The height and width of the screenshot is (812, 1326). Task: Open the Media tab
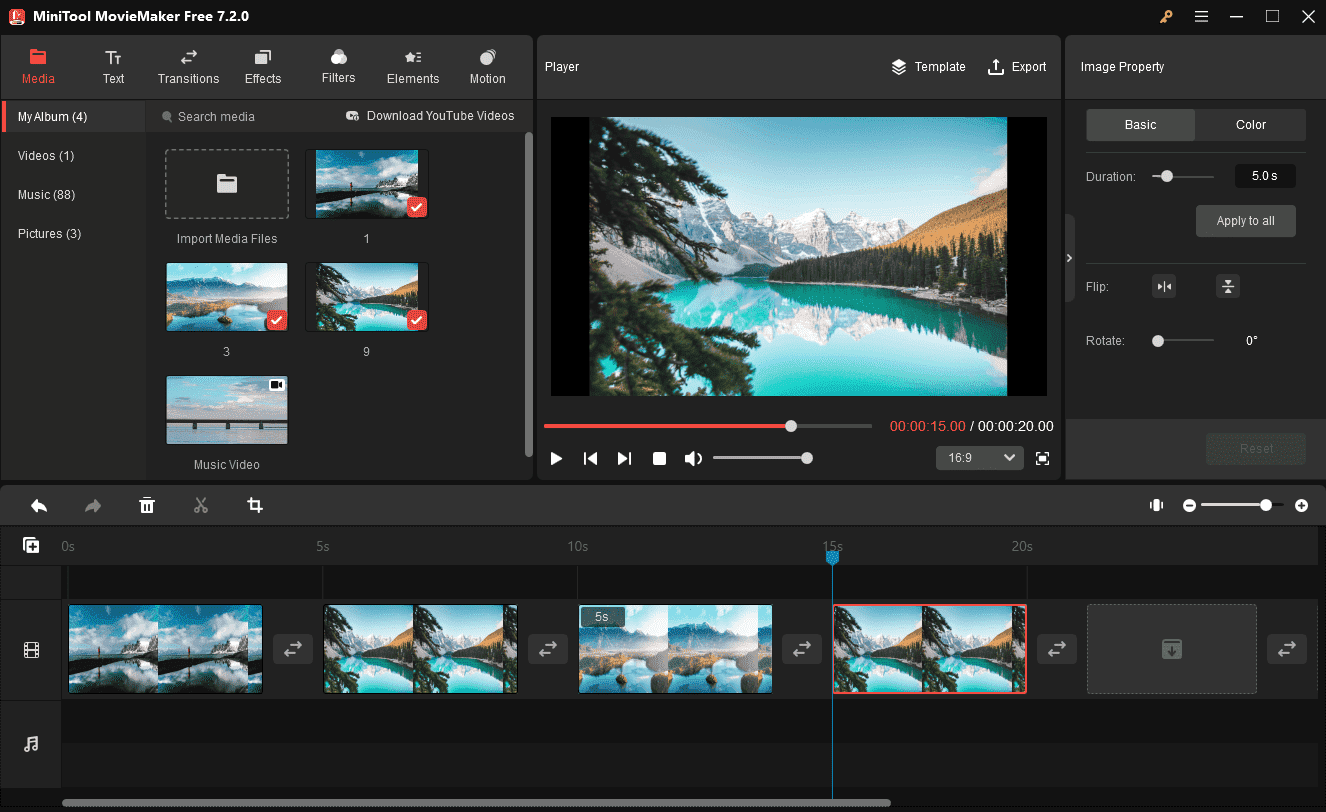(38, 67)
